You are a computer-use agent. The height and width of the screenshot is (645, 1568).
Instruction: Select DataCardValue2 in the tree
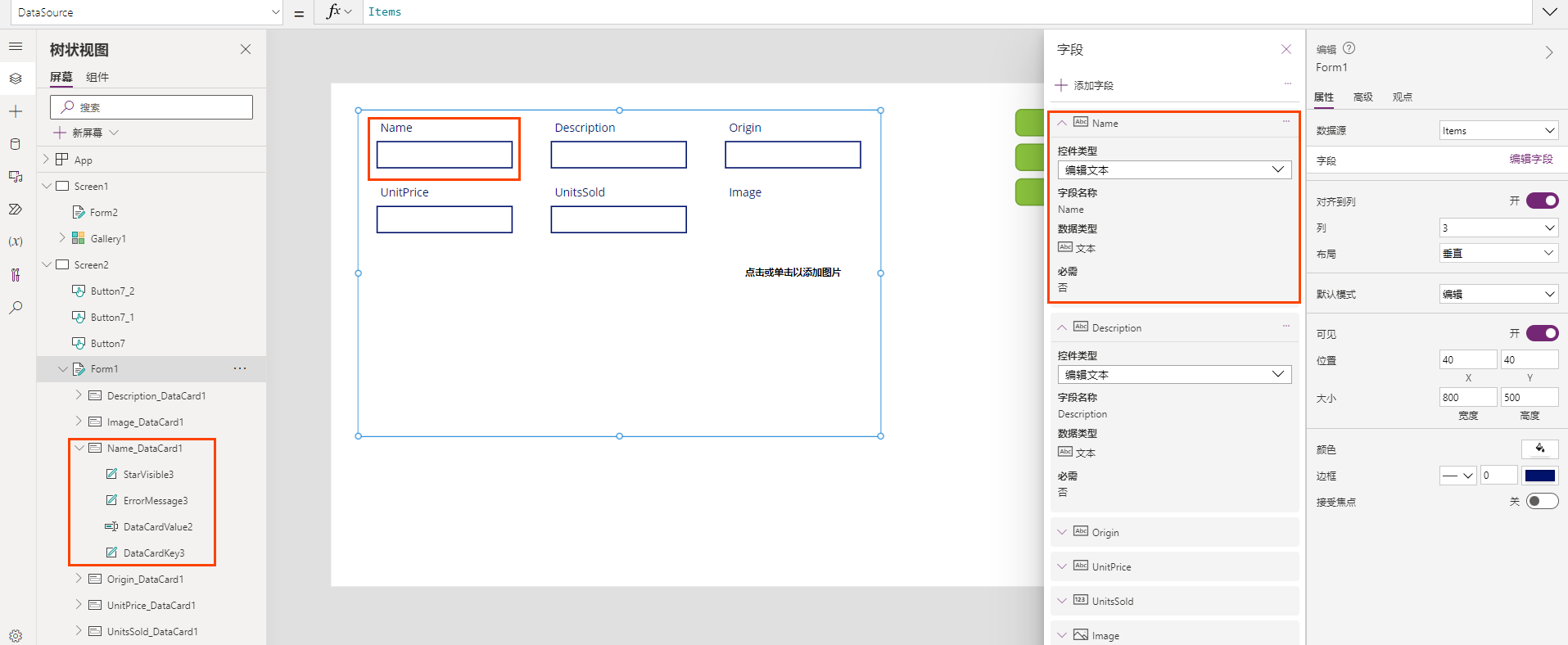click(x=157, y=526)
